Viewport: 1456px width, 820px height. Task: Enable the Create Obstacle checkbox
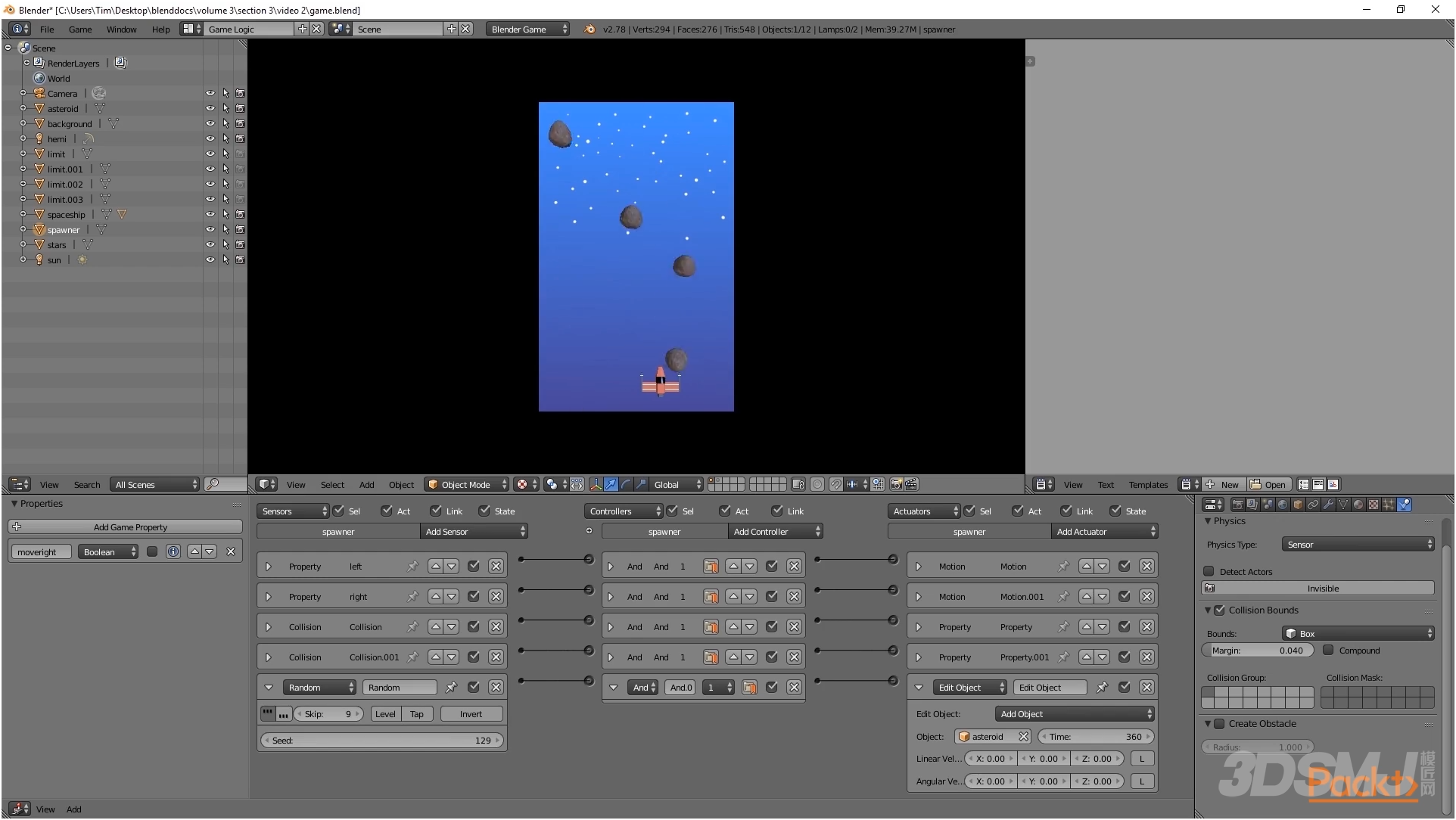point(1219,724)
